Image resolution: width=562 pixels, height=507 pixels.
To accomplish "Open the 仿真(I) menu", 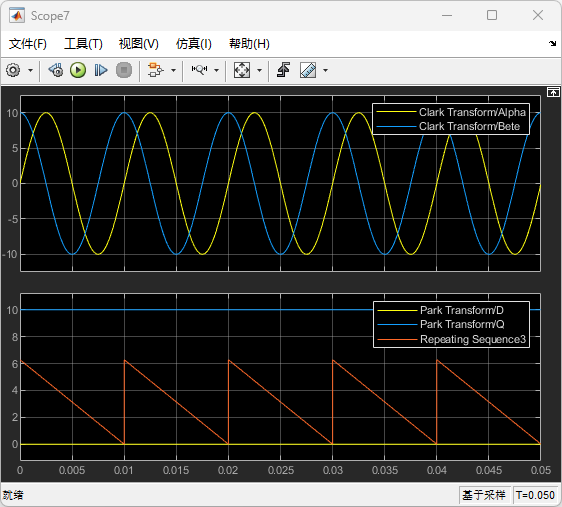I will [194, 44].
